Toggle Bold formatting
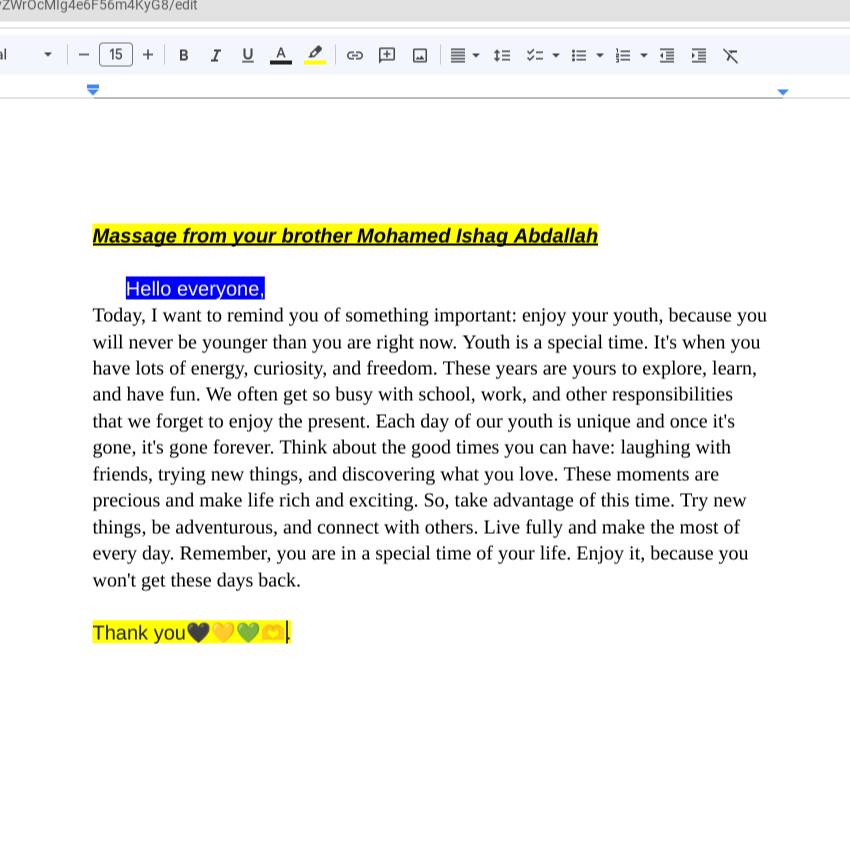The image size is (850, 850). click(x=184, y=55)
